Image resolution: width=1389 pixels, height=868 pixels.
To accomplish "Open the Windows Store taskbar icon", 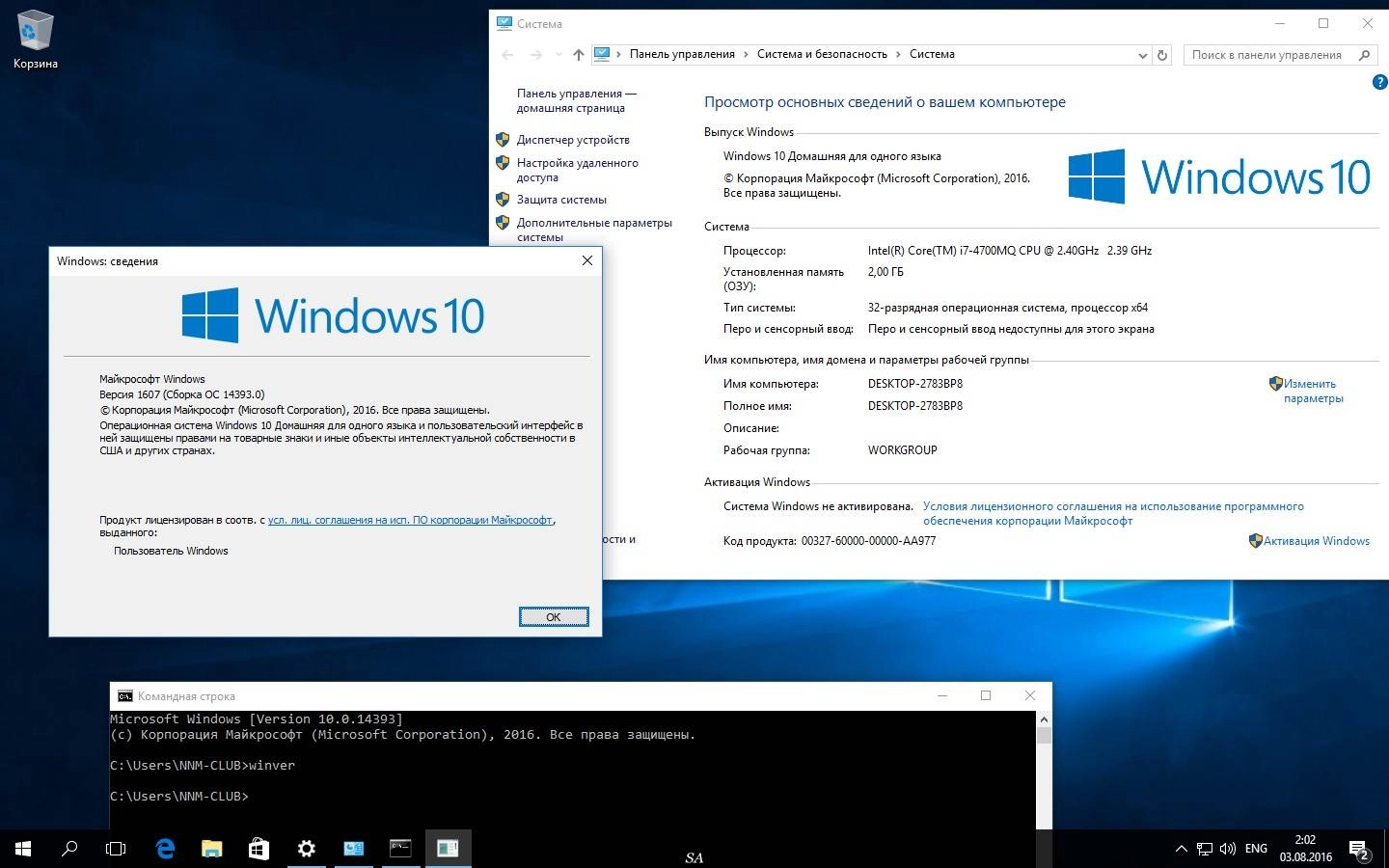I will 259,849.
